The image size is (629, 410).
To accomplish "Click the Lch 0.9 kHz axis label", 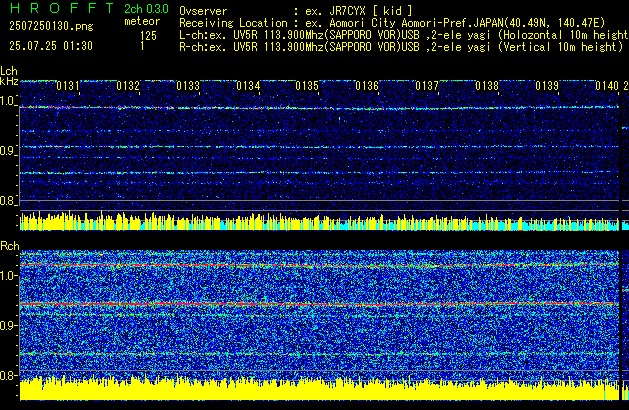I will pyautogui.click(x=8, y=151).
